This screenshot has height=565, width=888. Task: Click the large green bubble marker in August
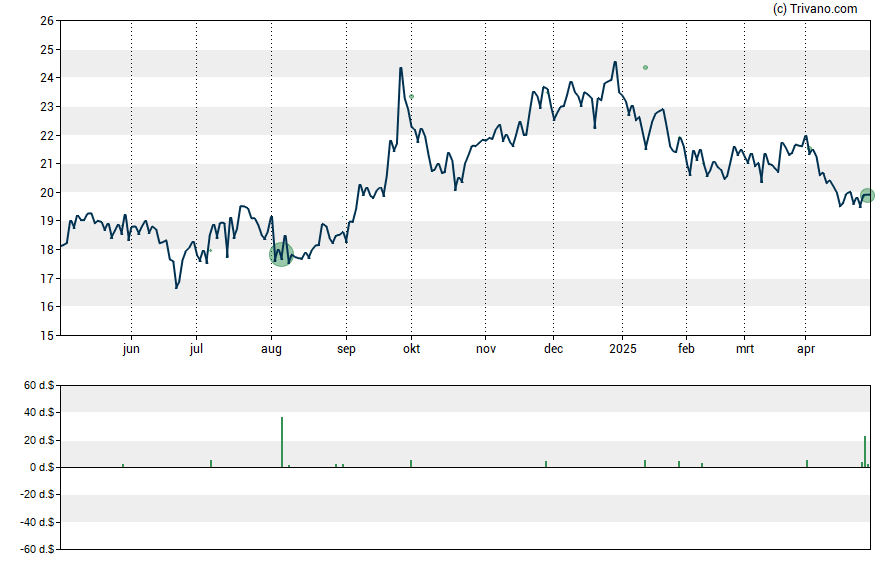pos(281,254)
